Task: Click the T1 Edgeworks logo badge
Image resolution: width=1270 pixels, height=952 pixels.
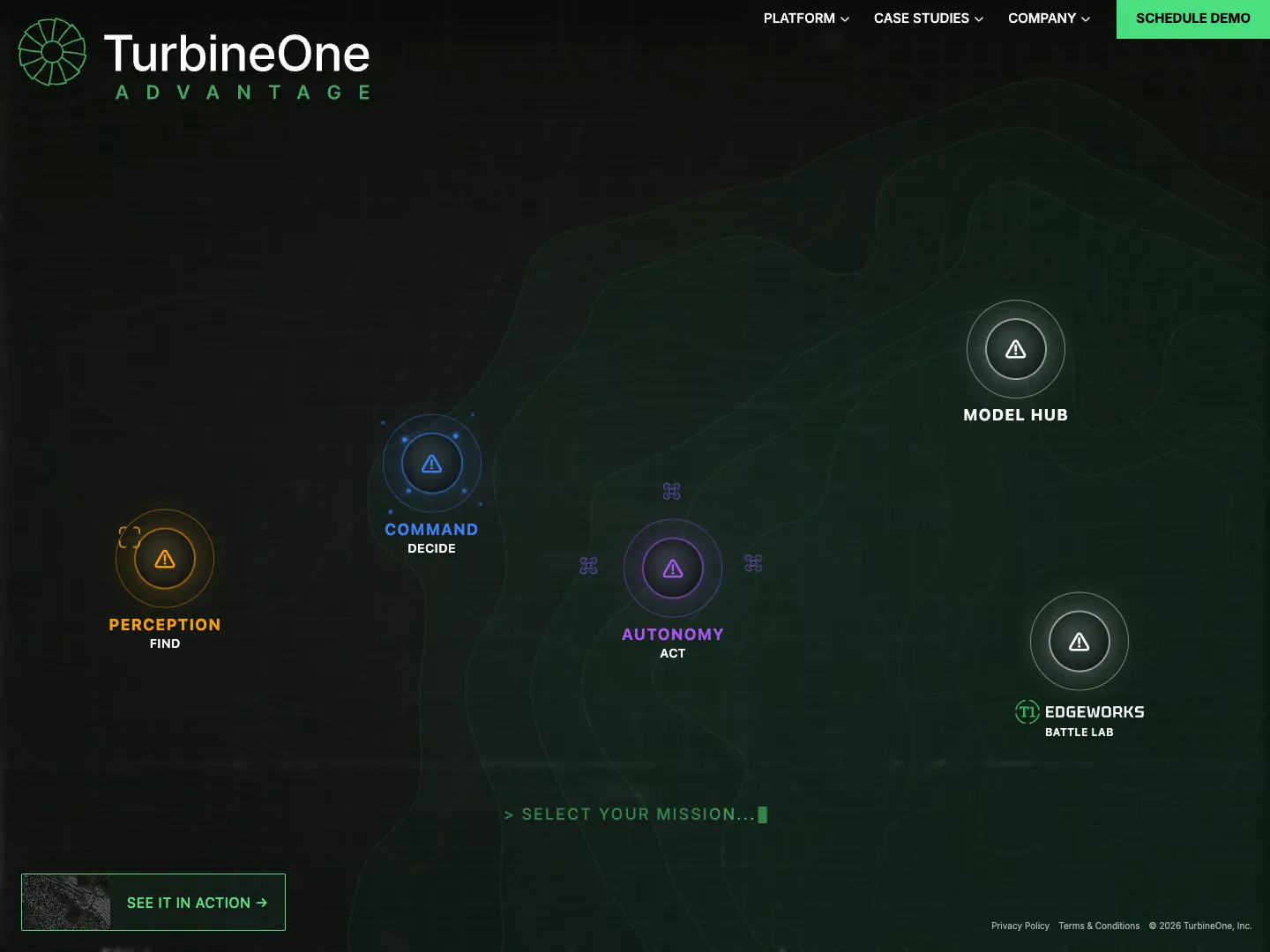Action: [x=1027, y=711]
